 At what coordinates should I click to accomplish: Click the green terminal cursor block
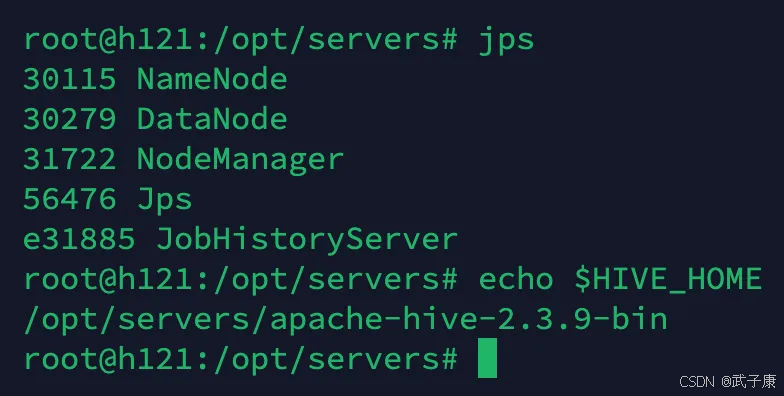click(487, 358)
